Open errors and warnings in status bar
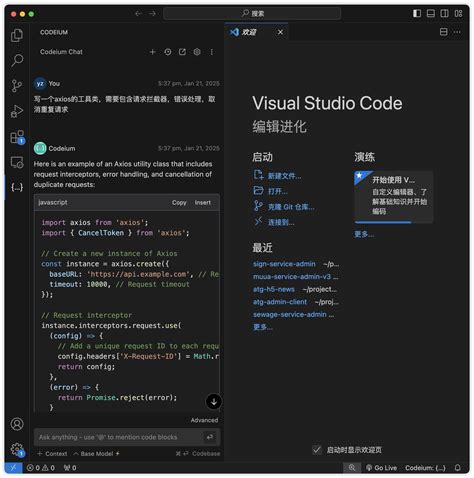The image size is (474, 478). pyautogui.click(x=41, y=468)
